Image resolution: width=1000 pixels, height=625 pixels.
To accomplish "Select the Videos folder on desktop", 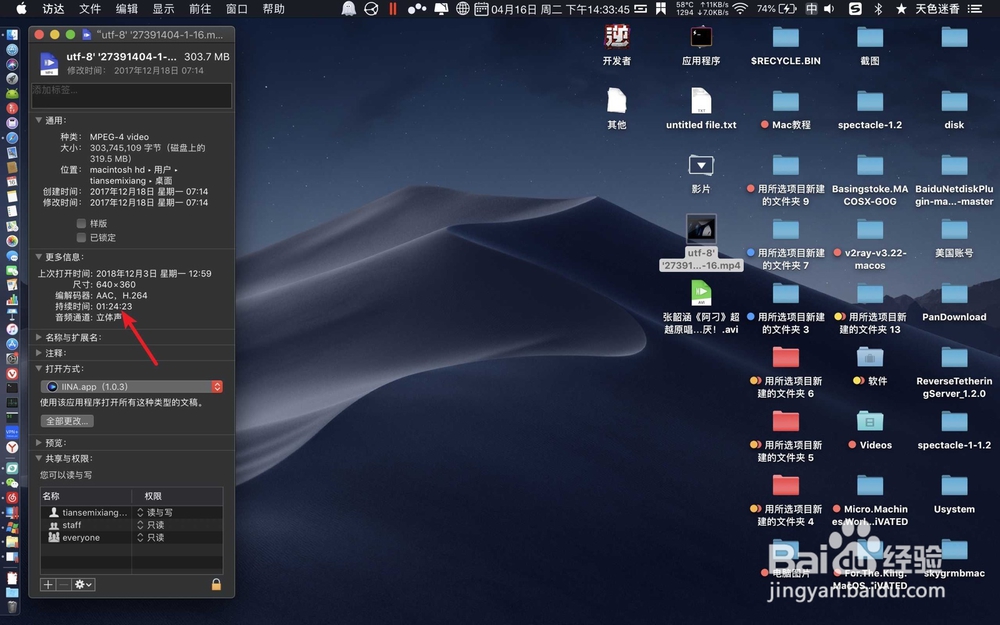I will [870, 430].
